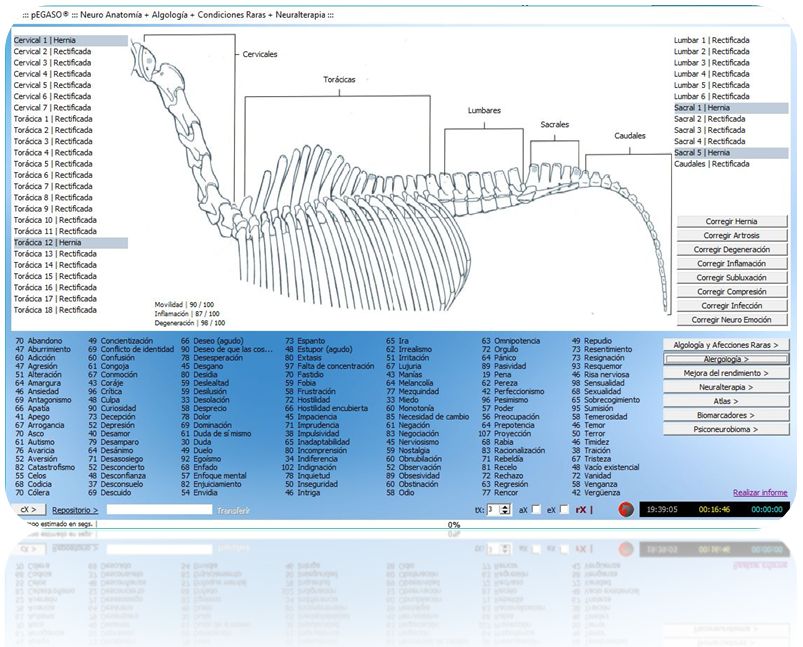Select Cervical 7 | Rectificada row
This screenshot has width=803, height=647.
[70, 108]
